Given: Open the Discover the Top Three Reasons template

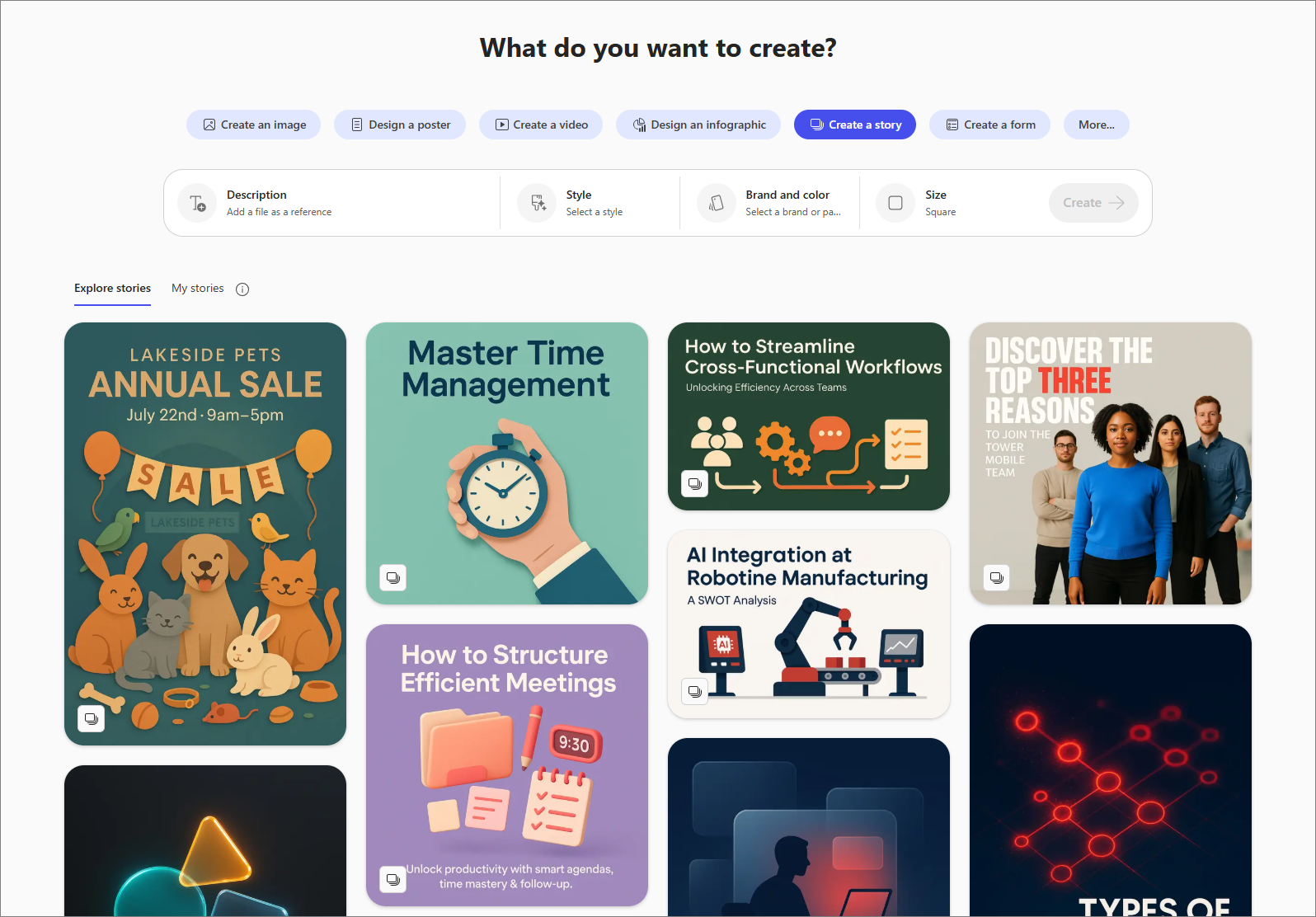Looking at the screenshot, I should pos(1111,463).
